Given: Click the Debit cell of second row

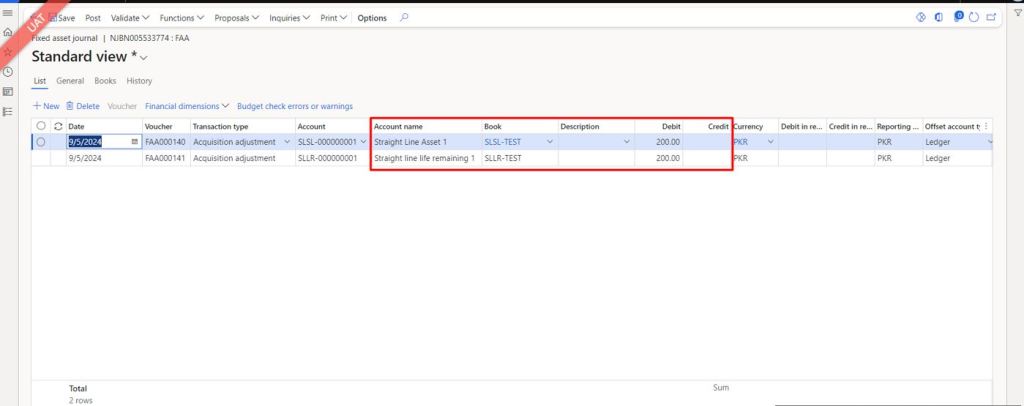Looking at the screenshot, I should 658,158.
